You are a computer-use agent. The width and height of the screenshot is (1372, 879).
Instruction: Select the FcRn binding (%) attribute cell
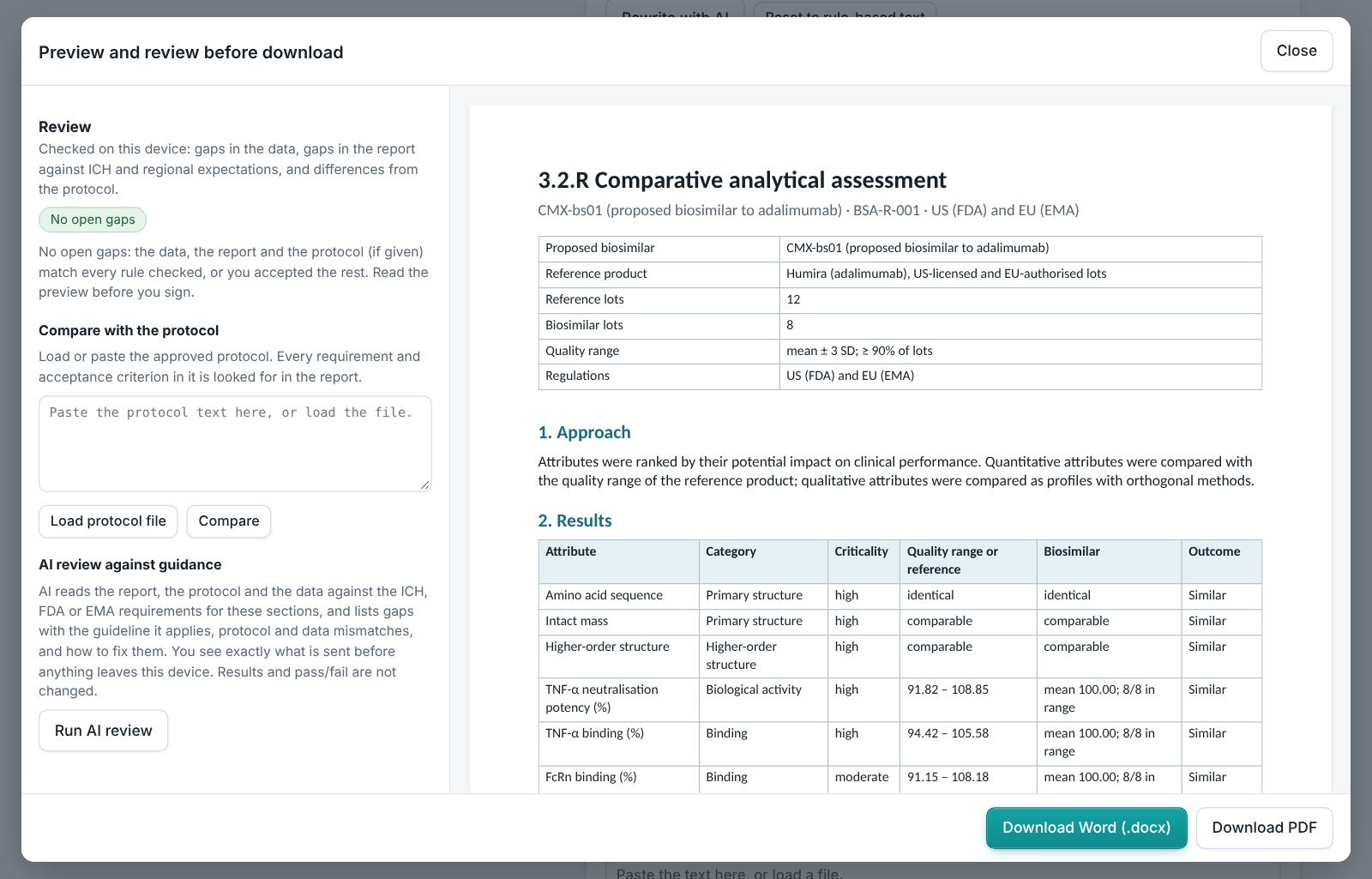coord(618,778)
